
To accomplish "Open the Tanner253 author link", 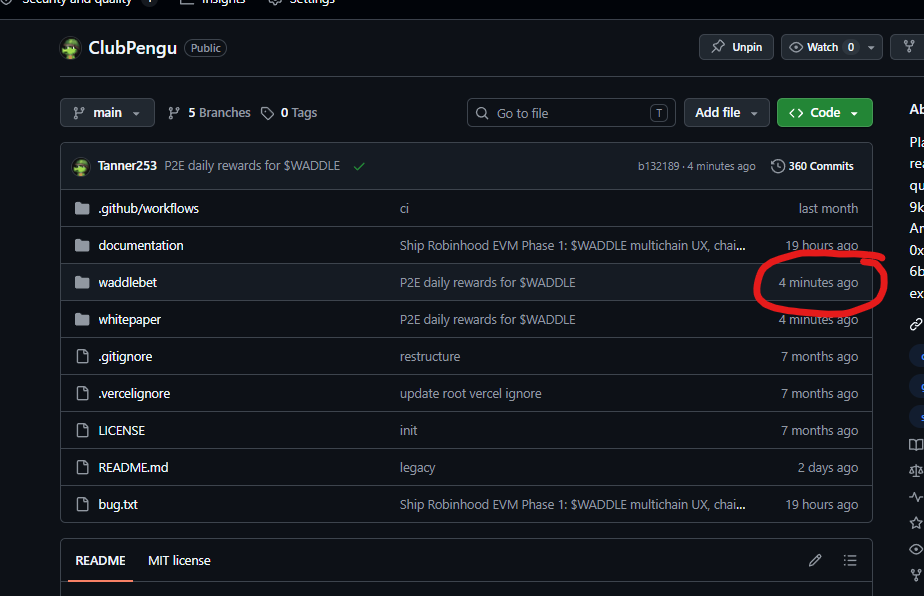I will (x=127, y=166).
